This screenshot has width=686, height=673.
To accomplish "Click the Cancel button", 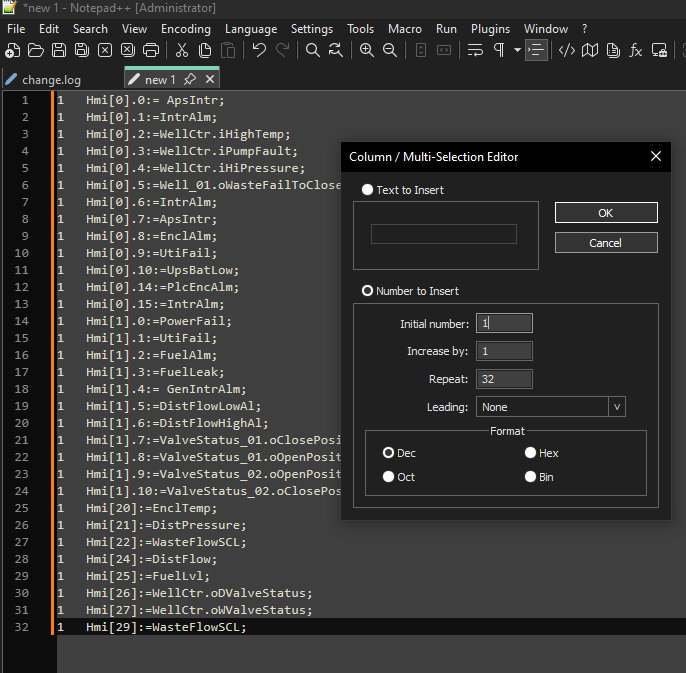I will (x=606, y=243).
